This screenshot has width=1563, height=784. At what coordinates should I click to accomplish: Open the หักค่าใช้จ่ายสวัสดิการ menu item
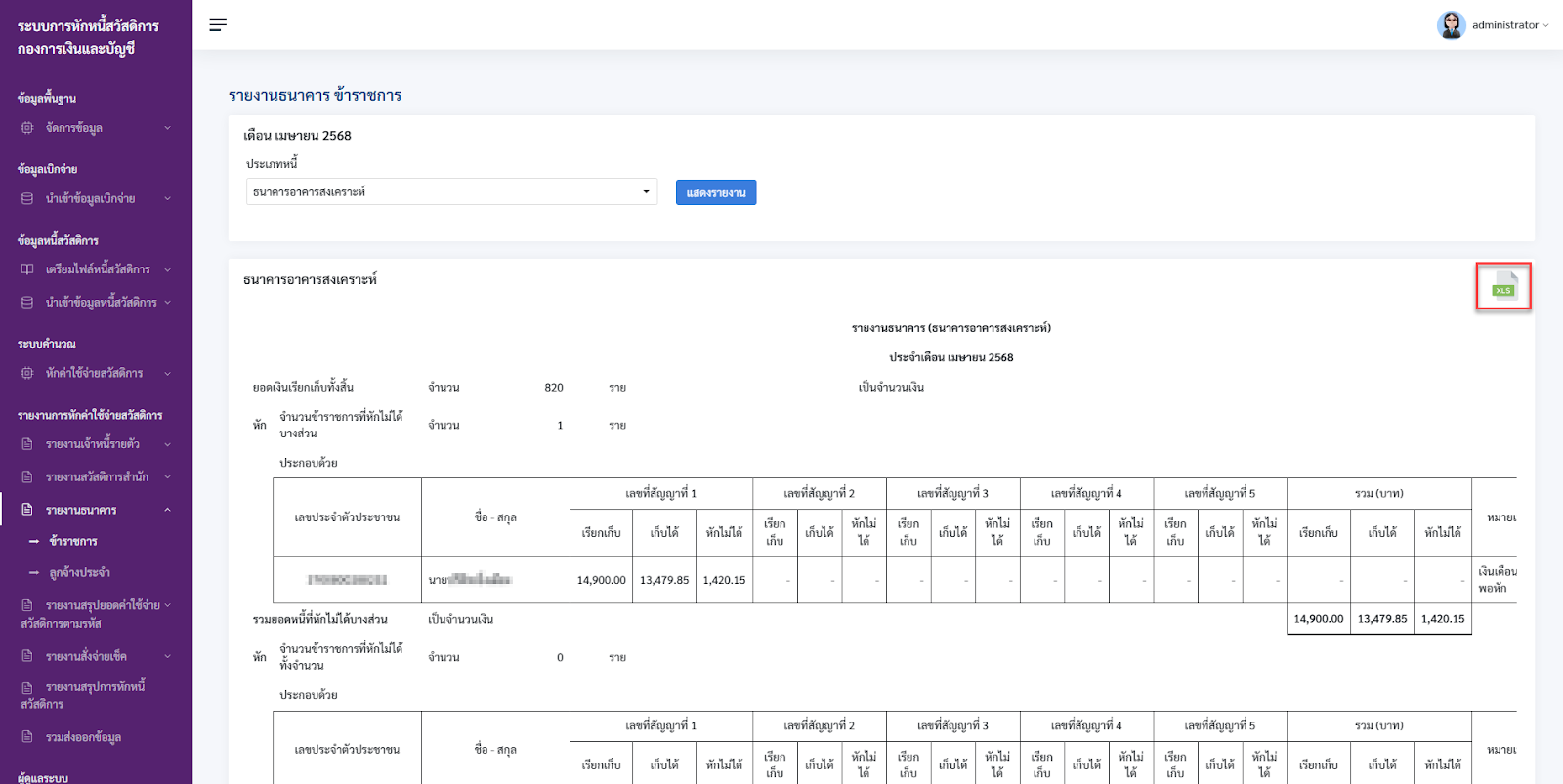[x=94, y=373]
